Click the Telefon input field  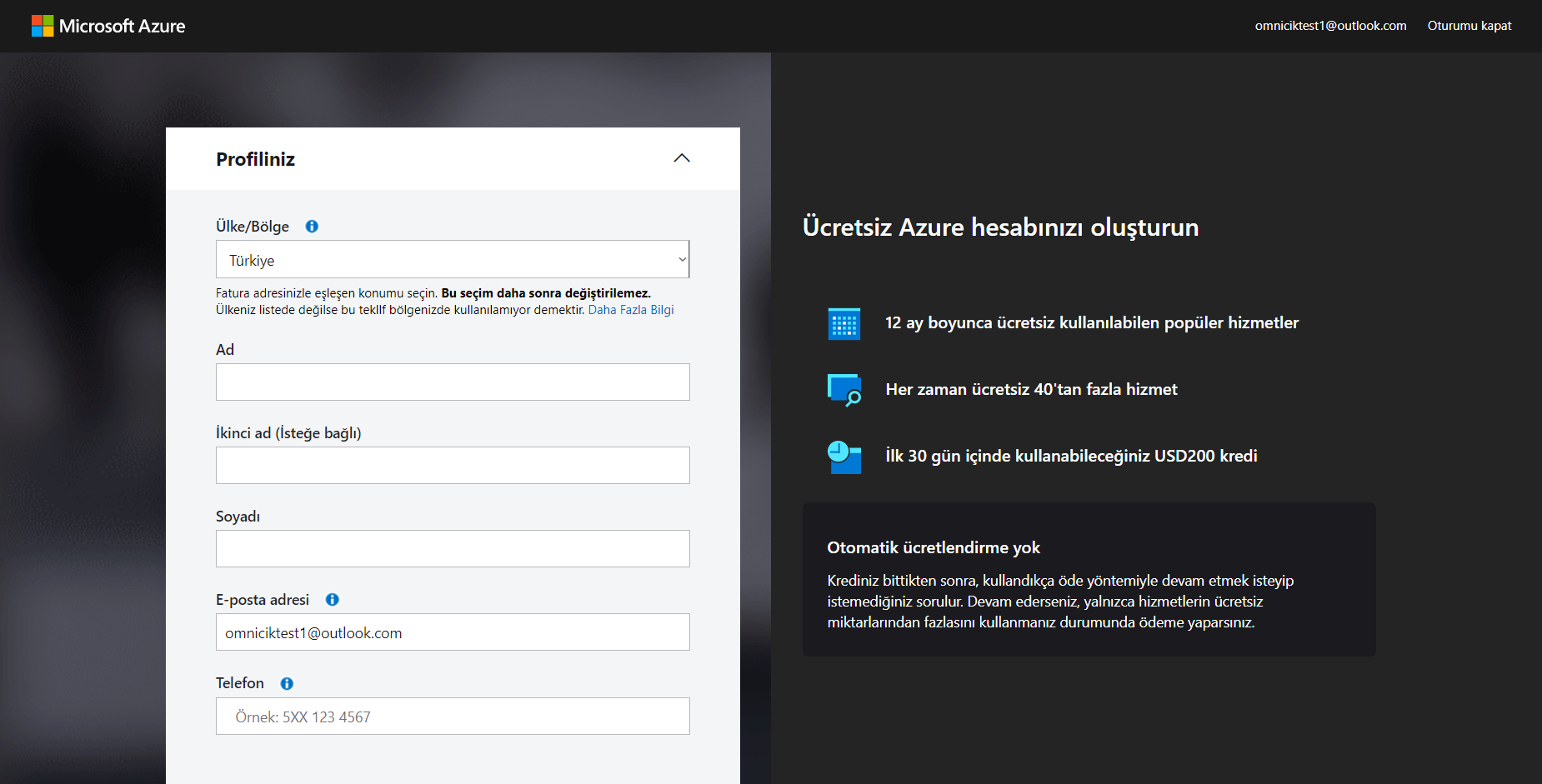[453, 716]
